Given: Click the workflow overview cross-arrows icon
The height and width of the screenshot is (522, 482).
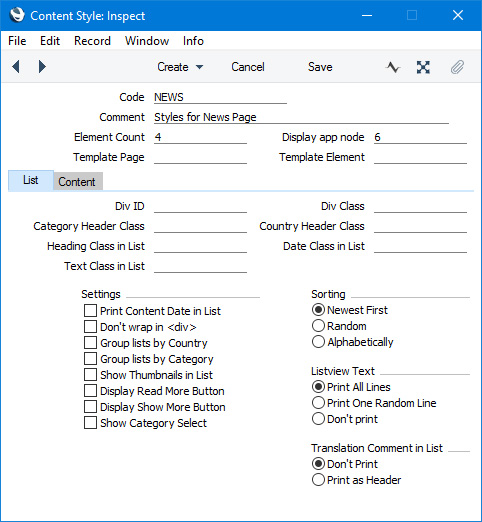Looking at the screenshot, I should point(423,67).
